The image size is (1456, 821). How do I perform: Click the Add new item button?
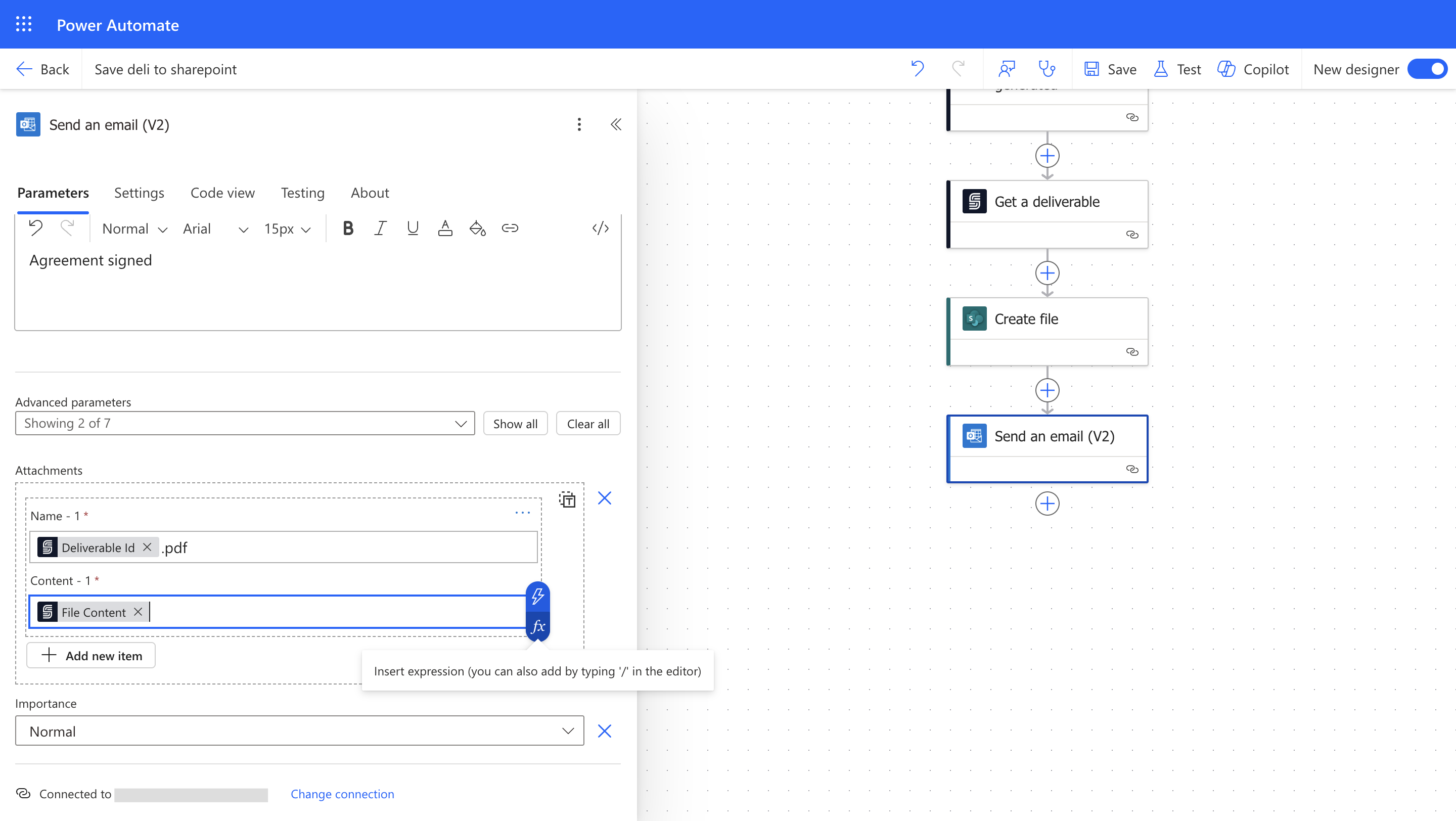coord(91,656)
